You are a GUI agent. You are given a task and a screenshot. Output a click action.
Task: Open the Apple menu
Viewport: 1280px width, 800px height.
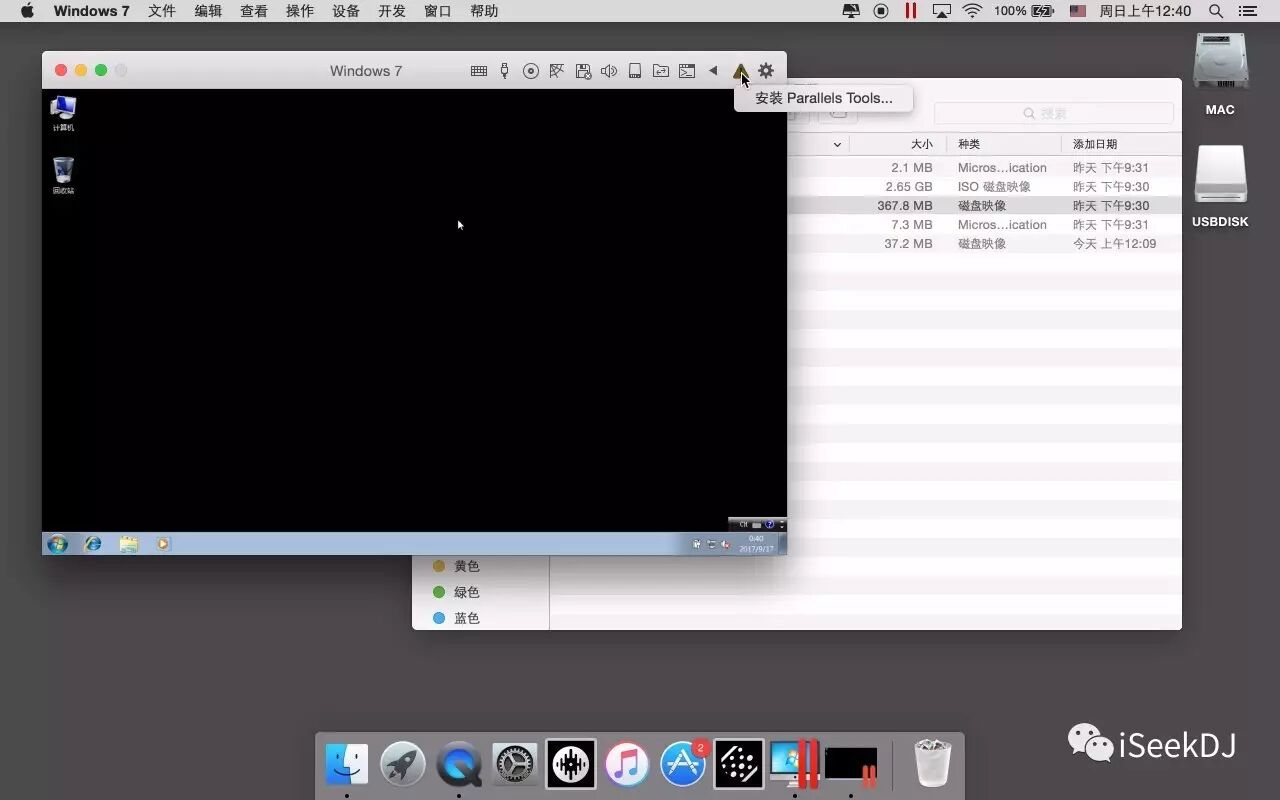click(27, 11)
